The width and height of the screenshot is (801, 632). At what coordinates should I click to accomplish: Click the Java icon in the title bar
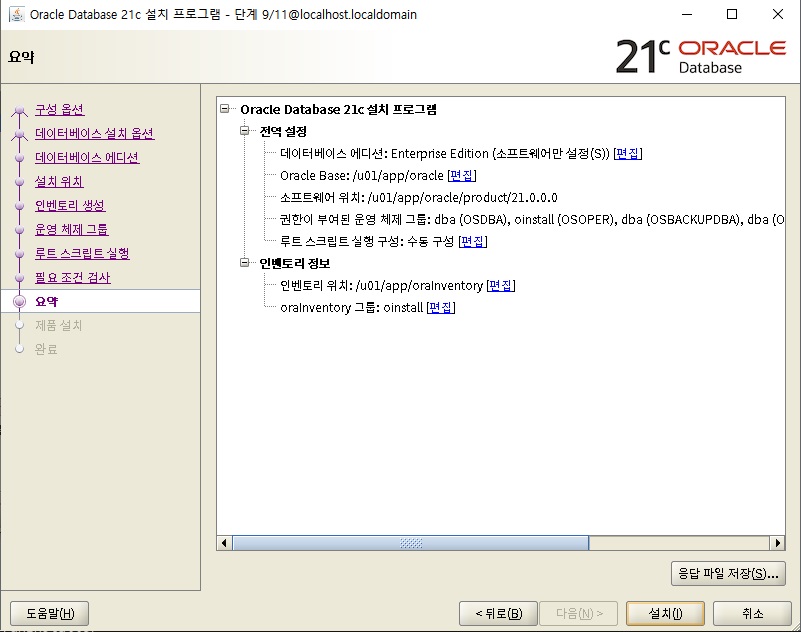pos(17,14)
